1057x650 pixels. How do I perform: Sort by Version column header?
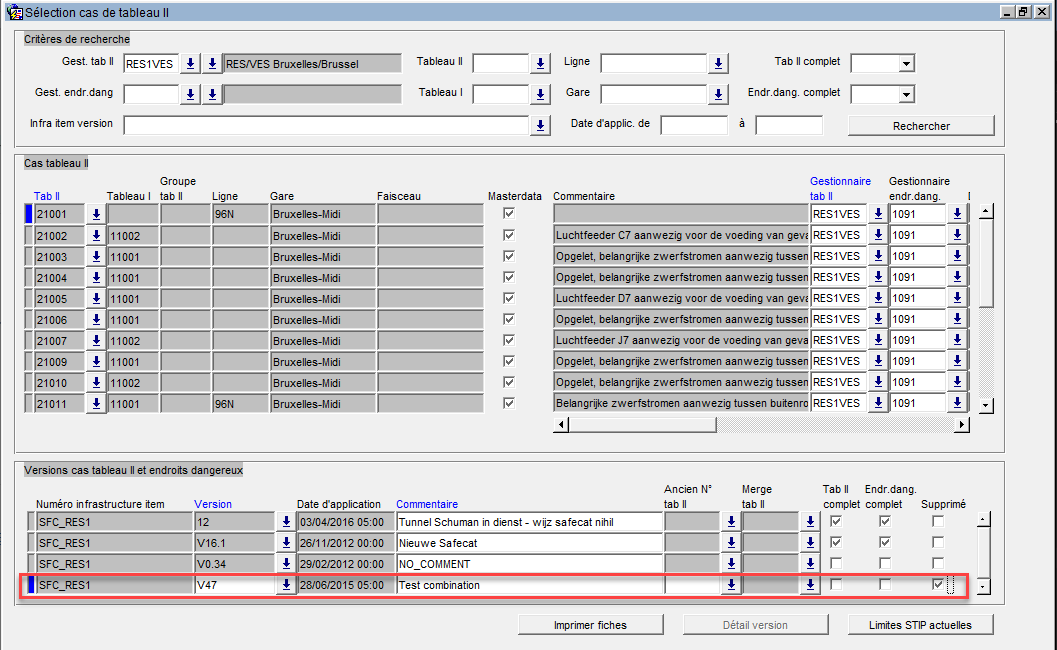(212, 504)
